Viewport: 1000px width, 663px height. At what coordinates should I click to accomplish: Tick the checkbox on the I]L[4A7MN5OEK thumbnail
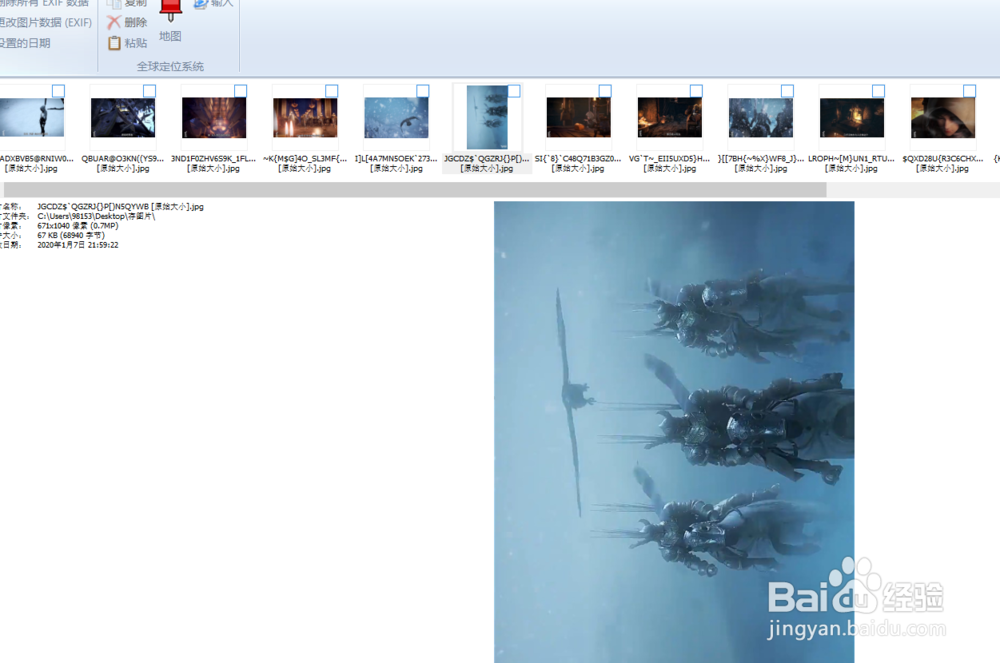pos(423,91)
